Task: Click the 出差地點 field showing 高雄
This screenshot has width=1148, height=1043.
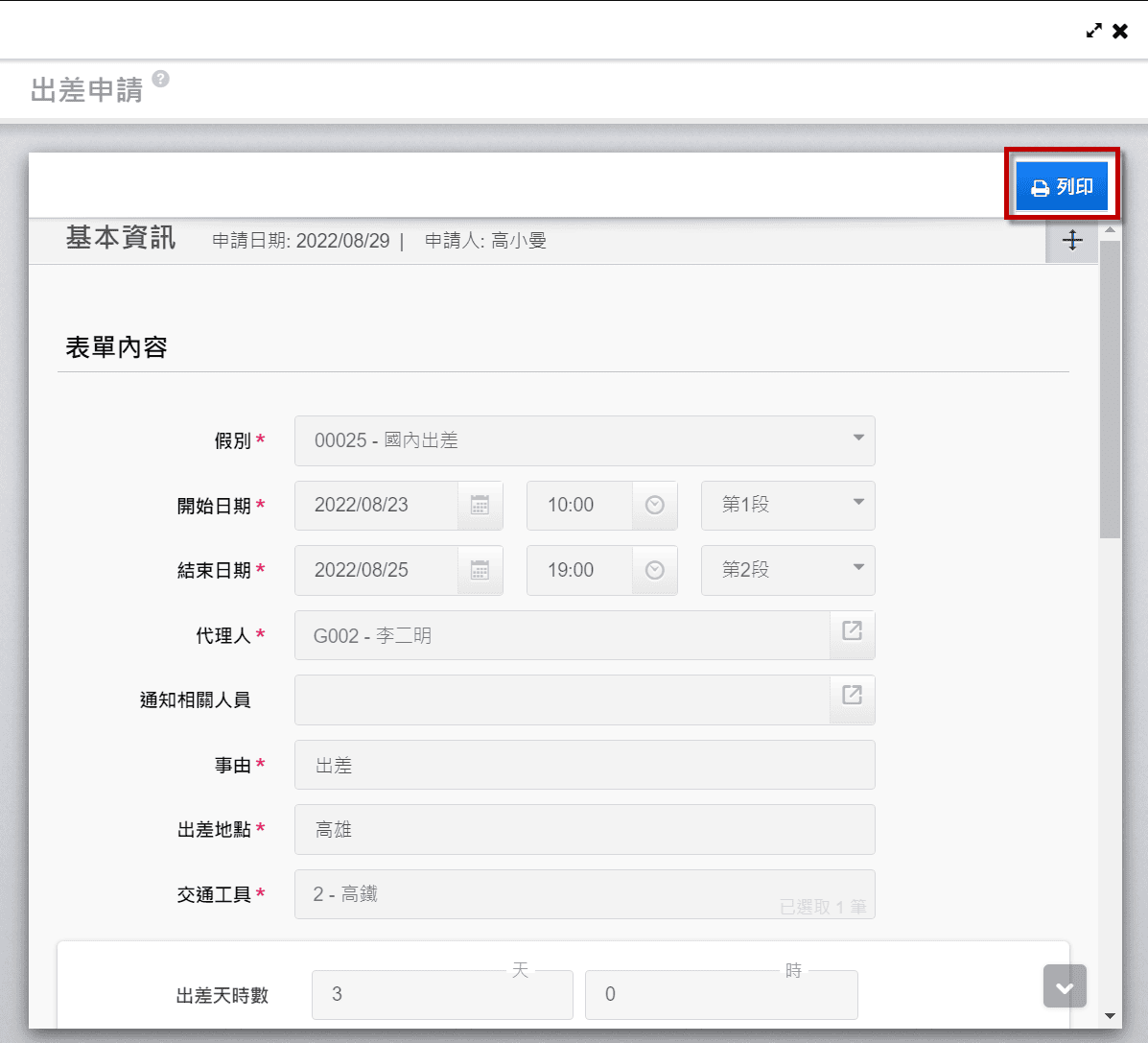Action: click(x=584, y=830)
